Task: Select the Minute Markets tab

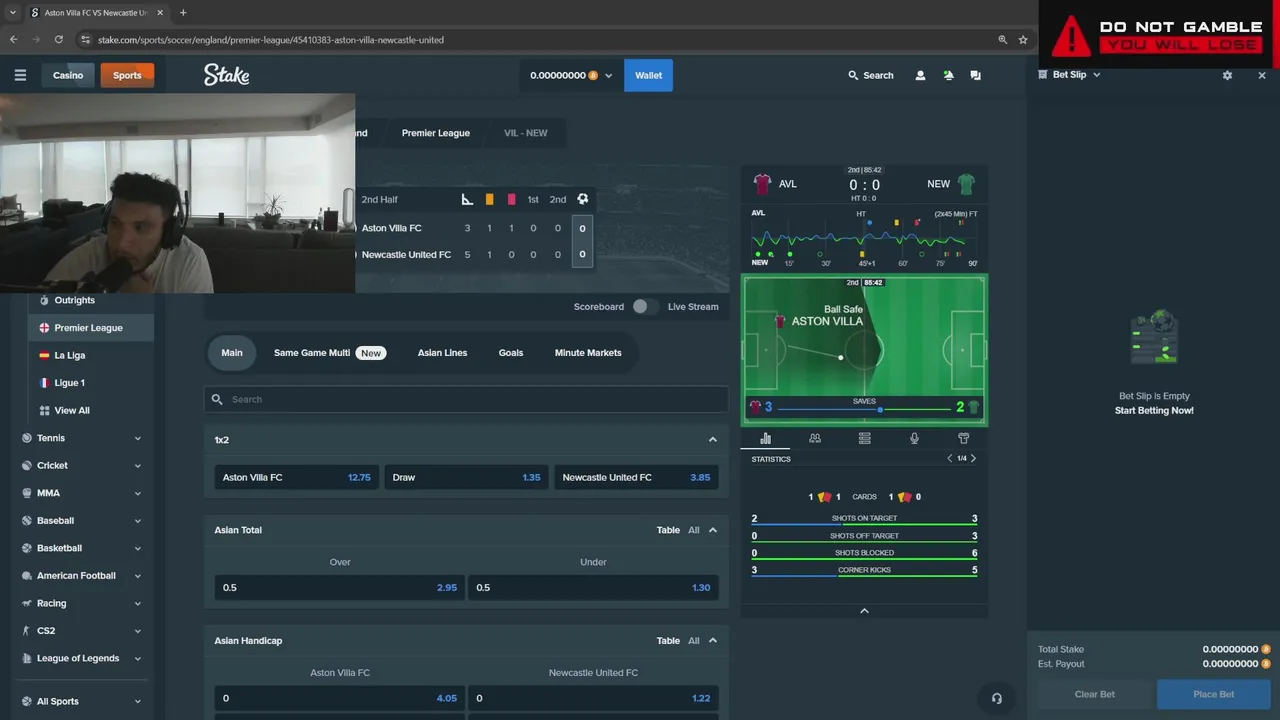Action: 588,353
